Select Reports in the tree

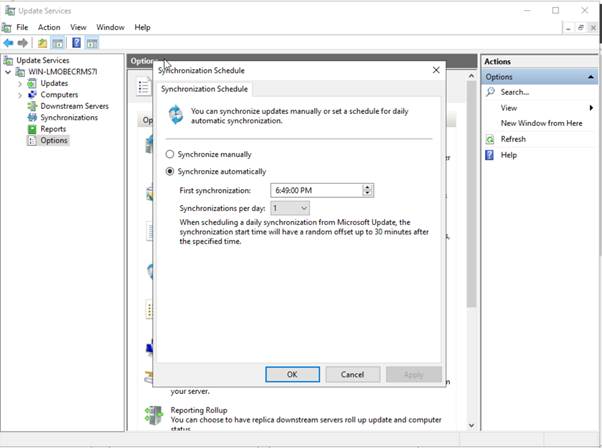[53, 129]
